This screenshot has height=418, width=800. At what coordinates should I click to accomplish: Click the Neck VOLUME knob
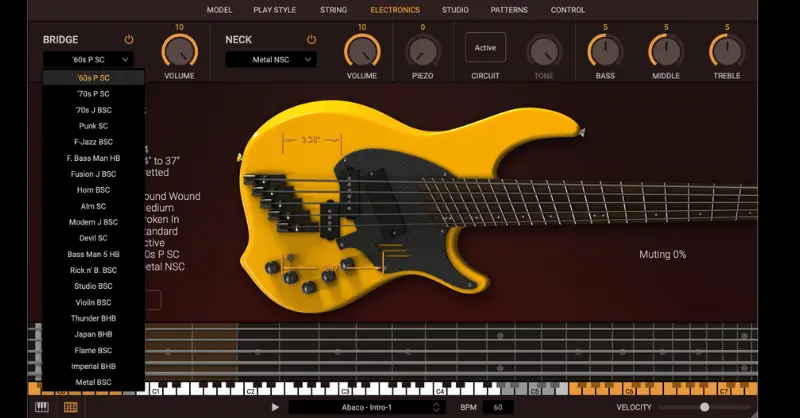[362, 51]
